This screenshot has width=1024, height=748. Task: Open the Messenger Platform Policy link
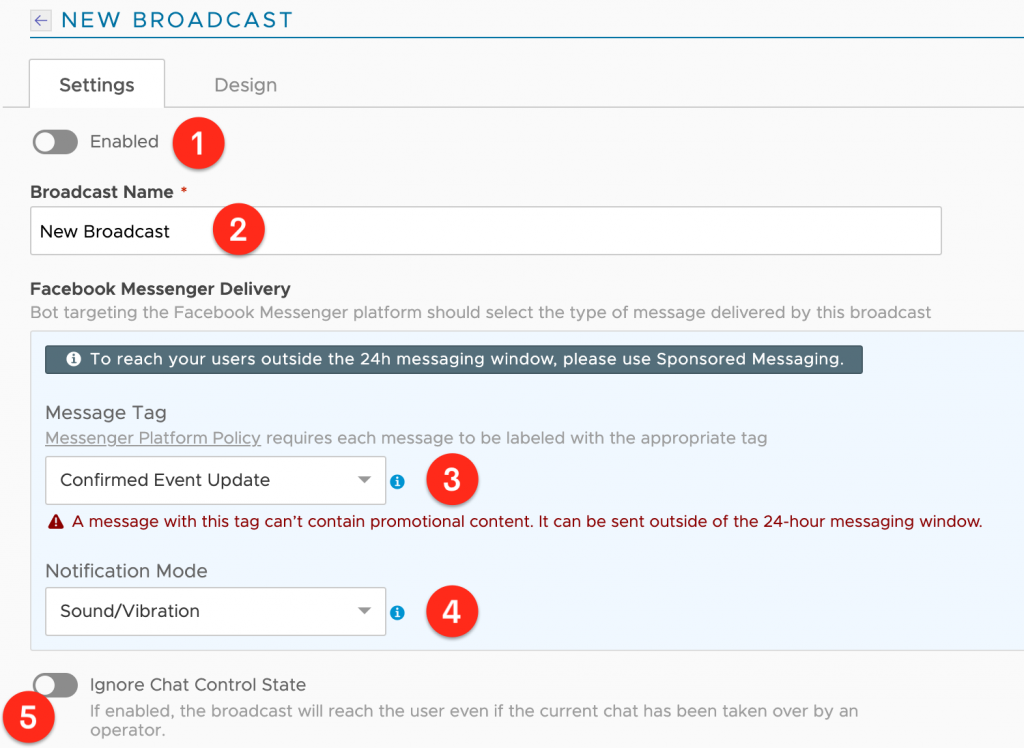[153, 438]
